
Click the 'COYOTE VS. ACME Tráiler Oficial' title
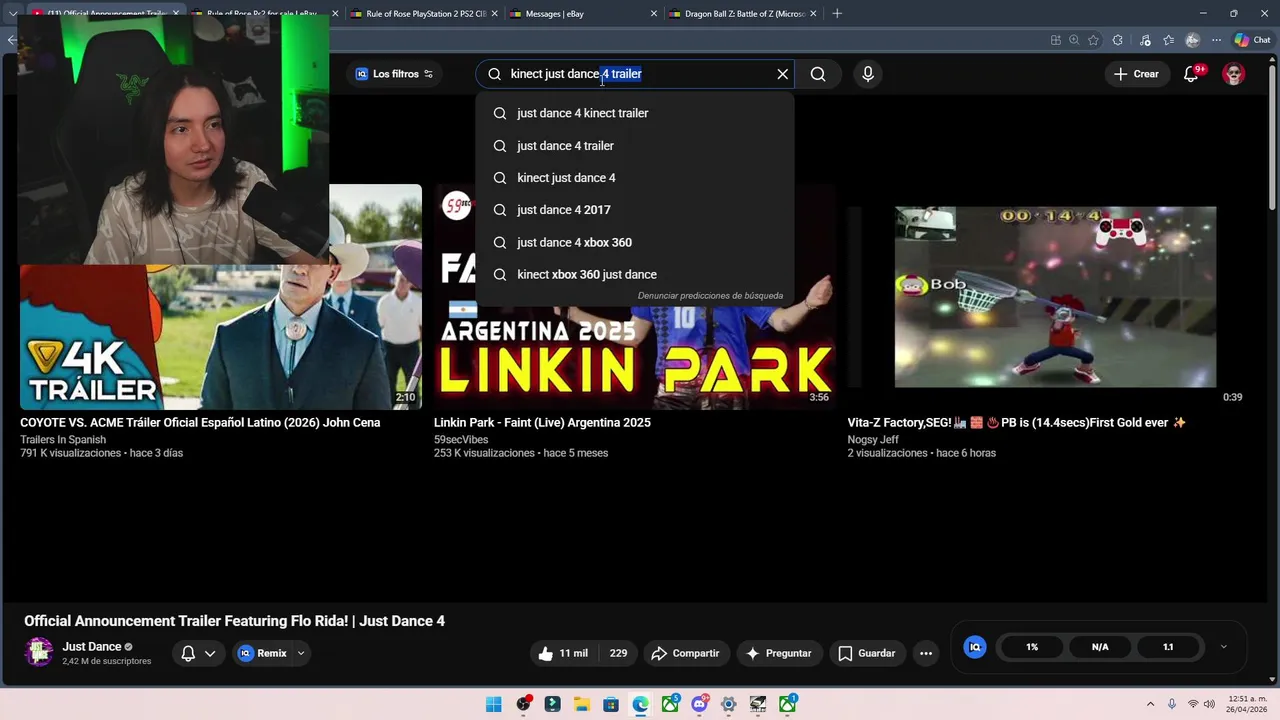tap(200, 423)
